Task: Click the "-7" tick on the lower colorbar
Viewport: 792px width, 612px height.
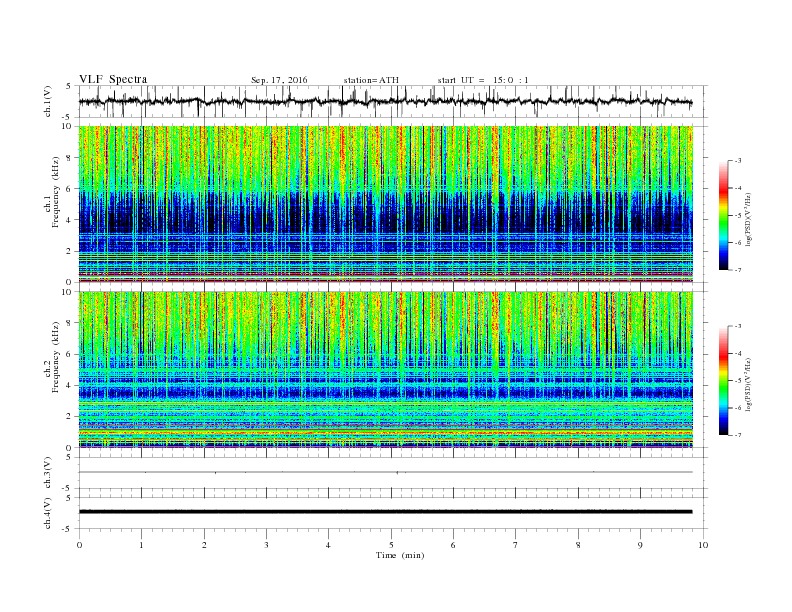Action: coord(737,435)
